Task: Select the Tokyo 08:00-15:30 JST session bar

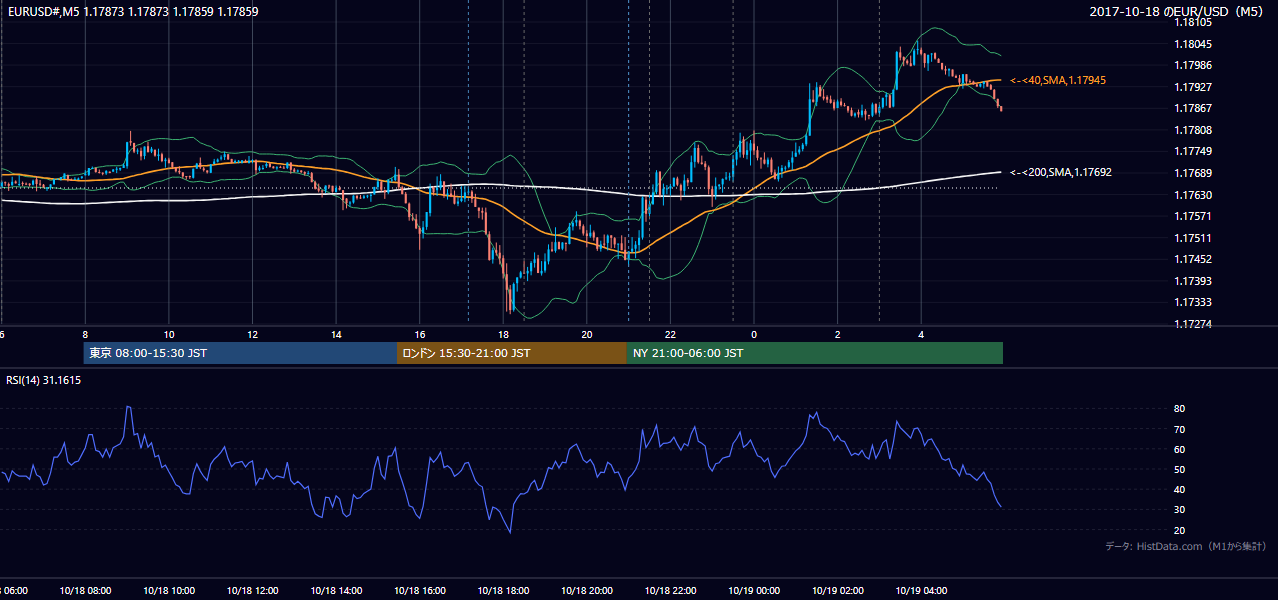Action: click(x=240, y=353)
